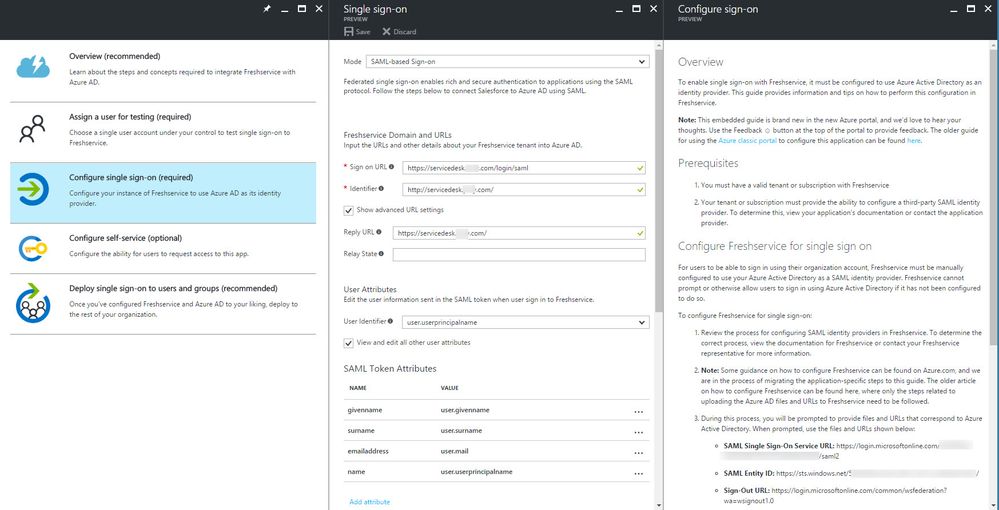Click the Discard X icon
Viewport: 999px width, 510px height.
(x=386, y=32)
